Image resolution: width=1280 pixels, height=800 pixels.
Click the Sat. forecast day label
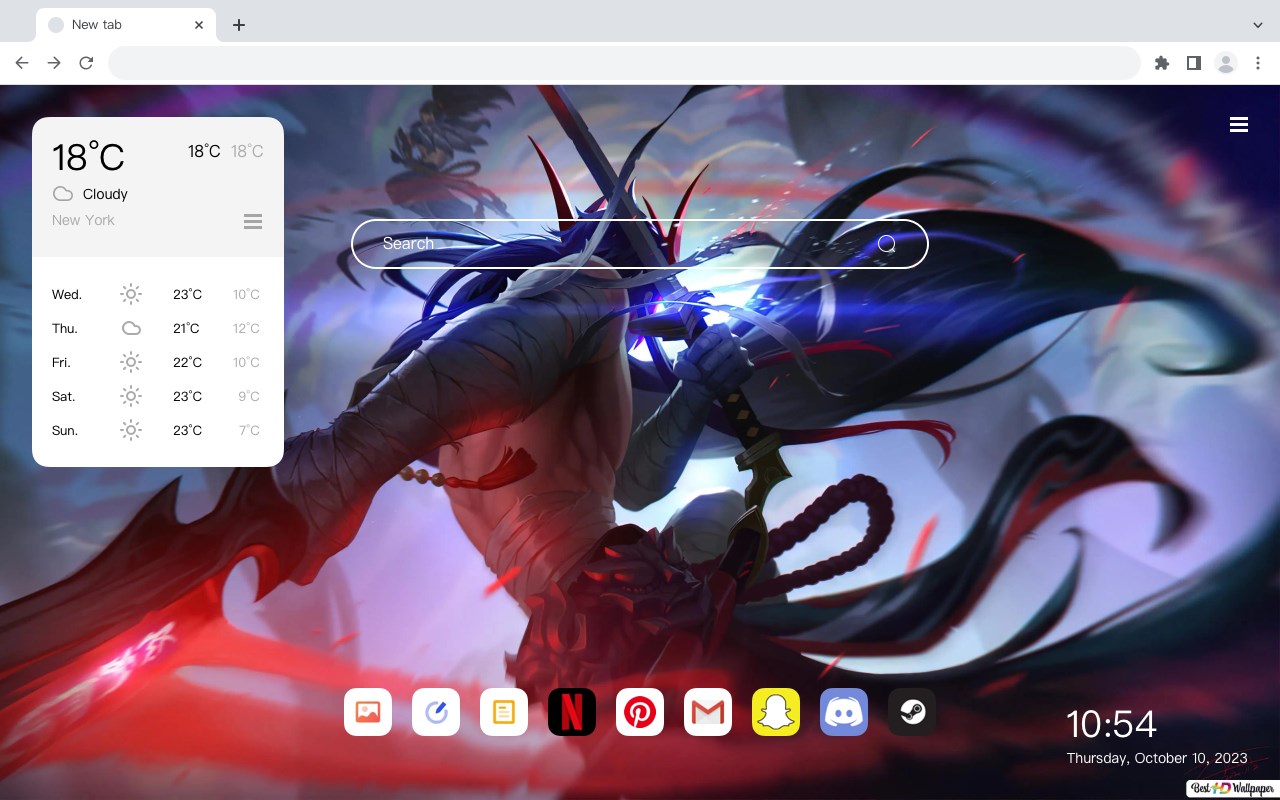pyautogui.click(x=64, y=396)
